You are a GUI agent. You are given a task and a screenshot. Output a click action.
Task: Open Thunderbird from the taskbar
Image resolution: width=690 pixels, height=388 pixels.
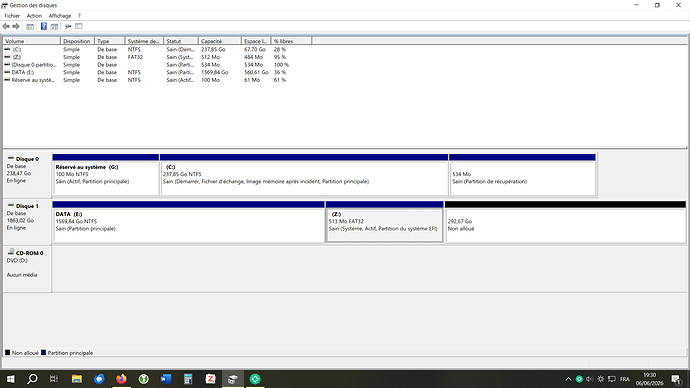pos(99,379)
